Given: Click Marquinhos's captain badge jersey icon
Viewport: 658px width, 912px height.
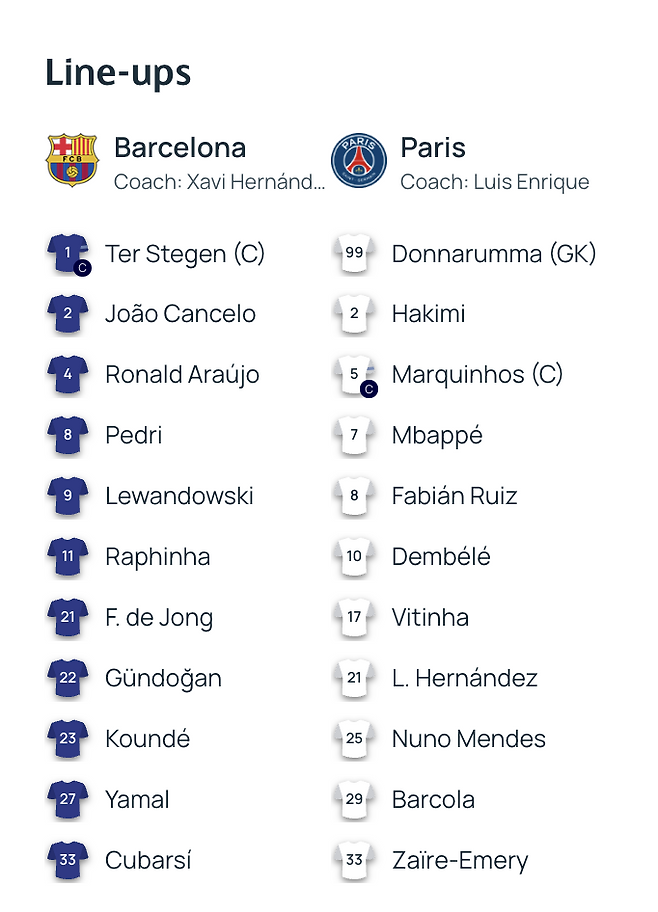Looking at the screenshot, I should click(355, 375).
